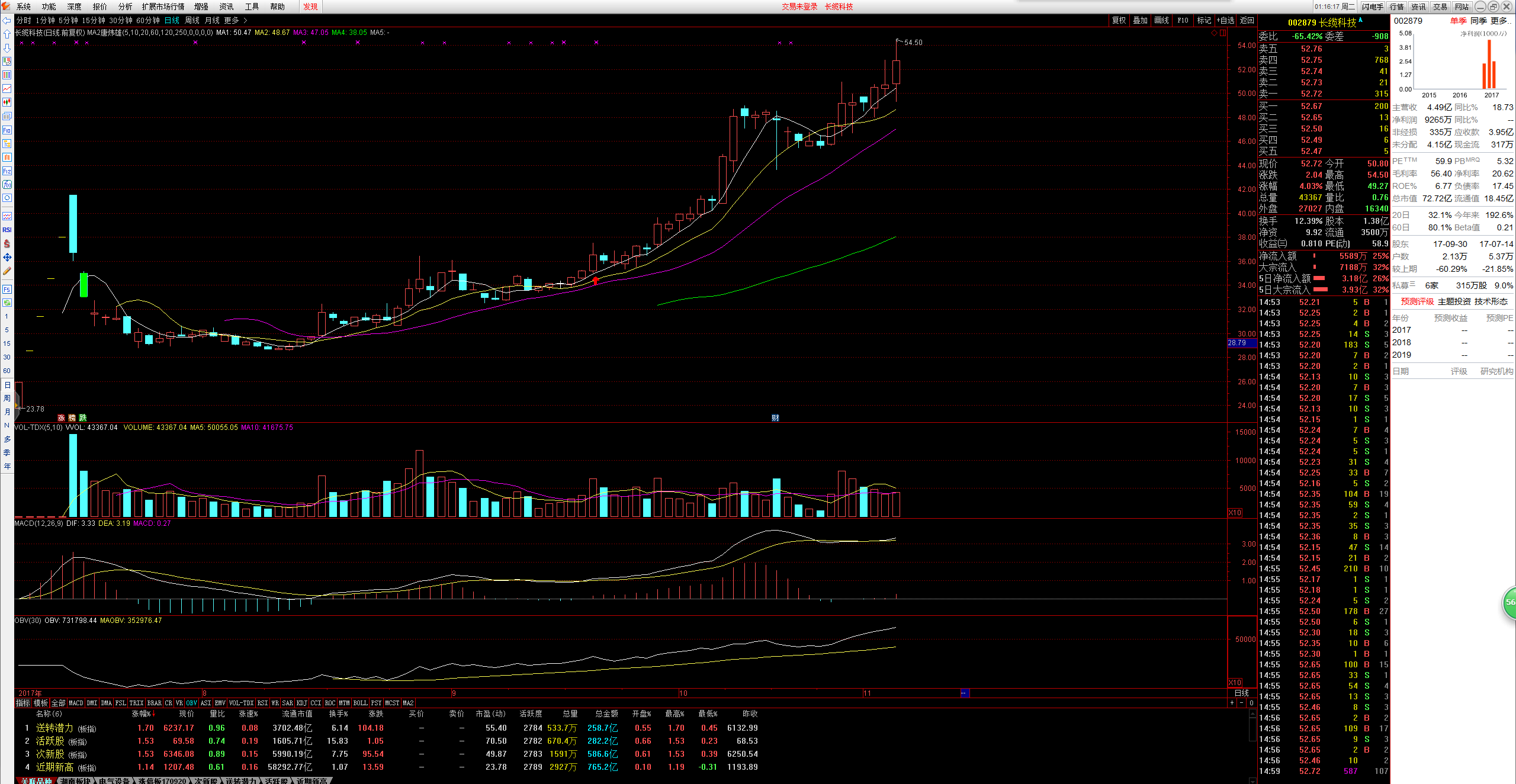Open the f(x) formula sidebar icon
Viewport: 1516px width, 784px height.
pyautogui.click(x=7, y=184)
